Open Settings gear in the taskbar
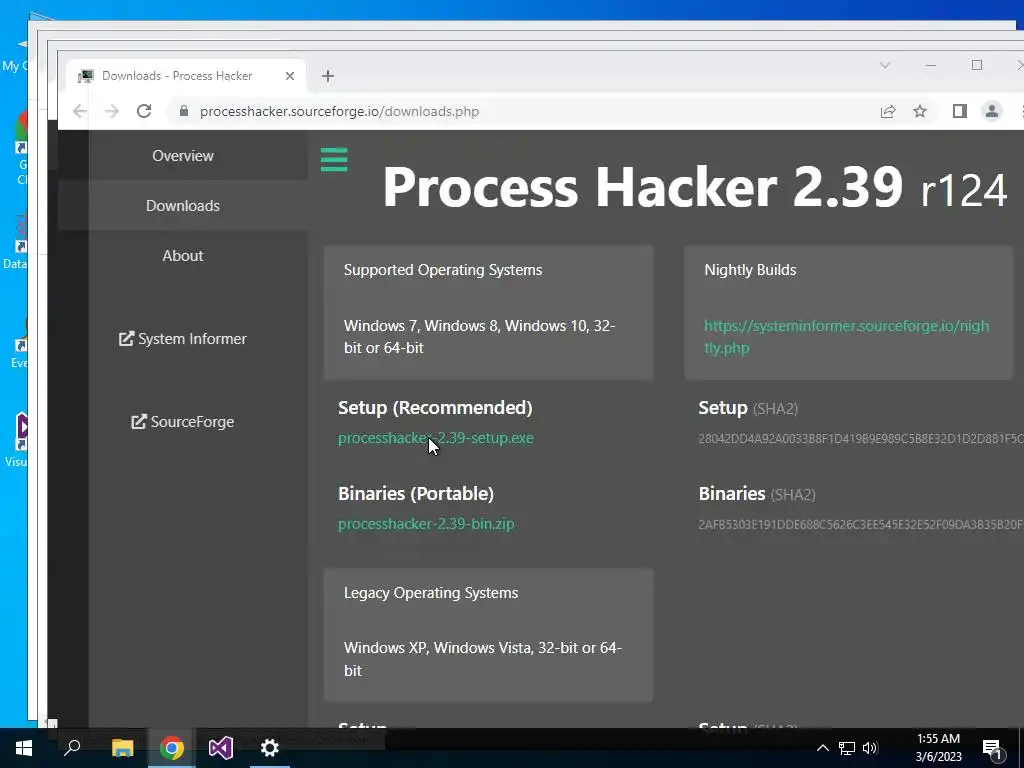The height and width of the screenshot is (768, 1024). pos(270,748)
